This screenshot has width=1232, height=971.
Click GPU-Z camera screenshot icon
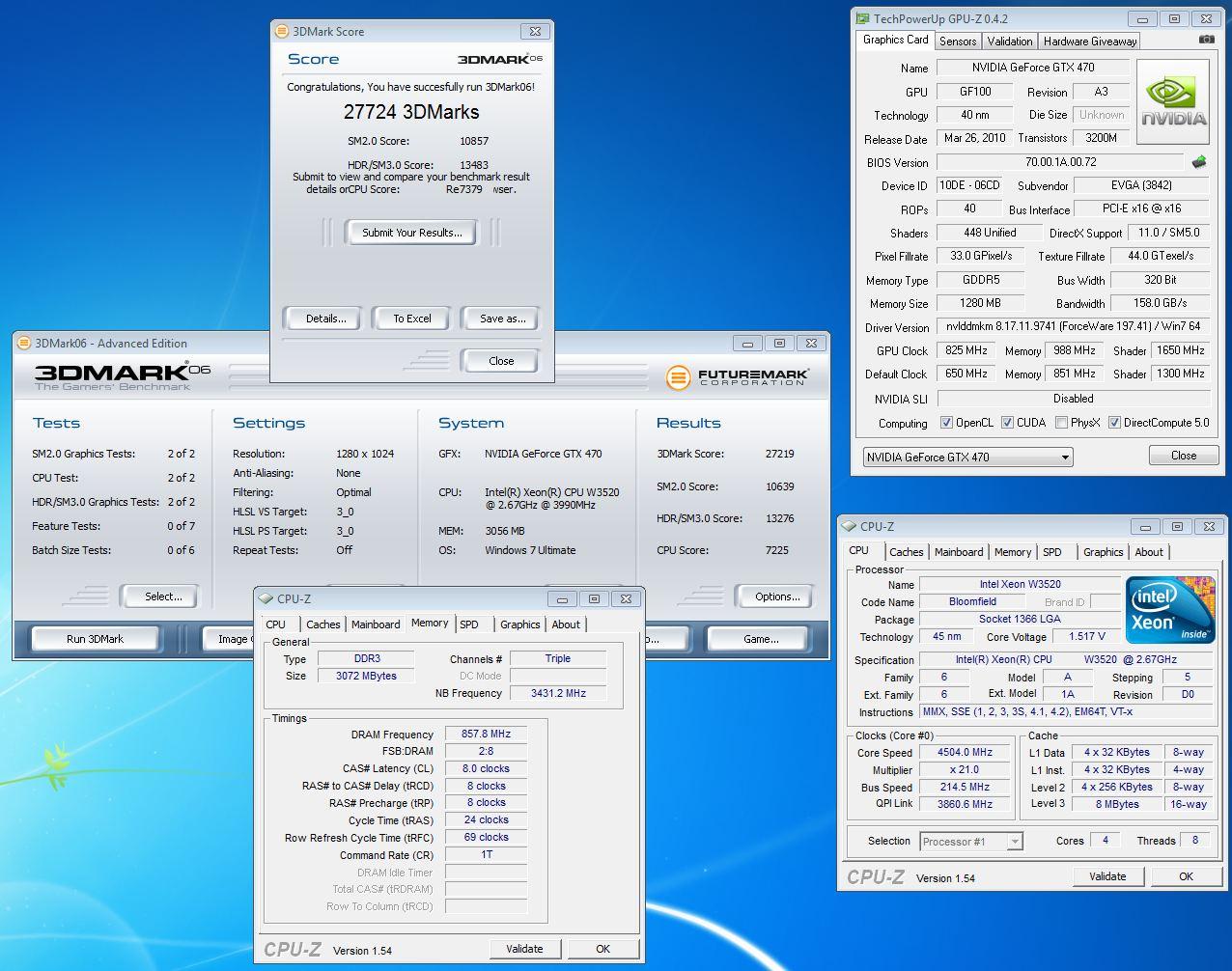1206,40
